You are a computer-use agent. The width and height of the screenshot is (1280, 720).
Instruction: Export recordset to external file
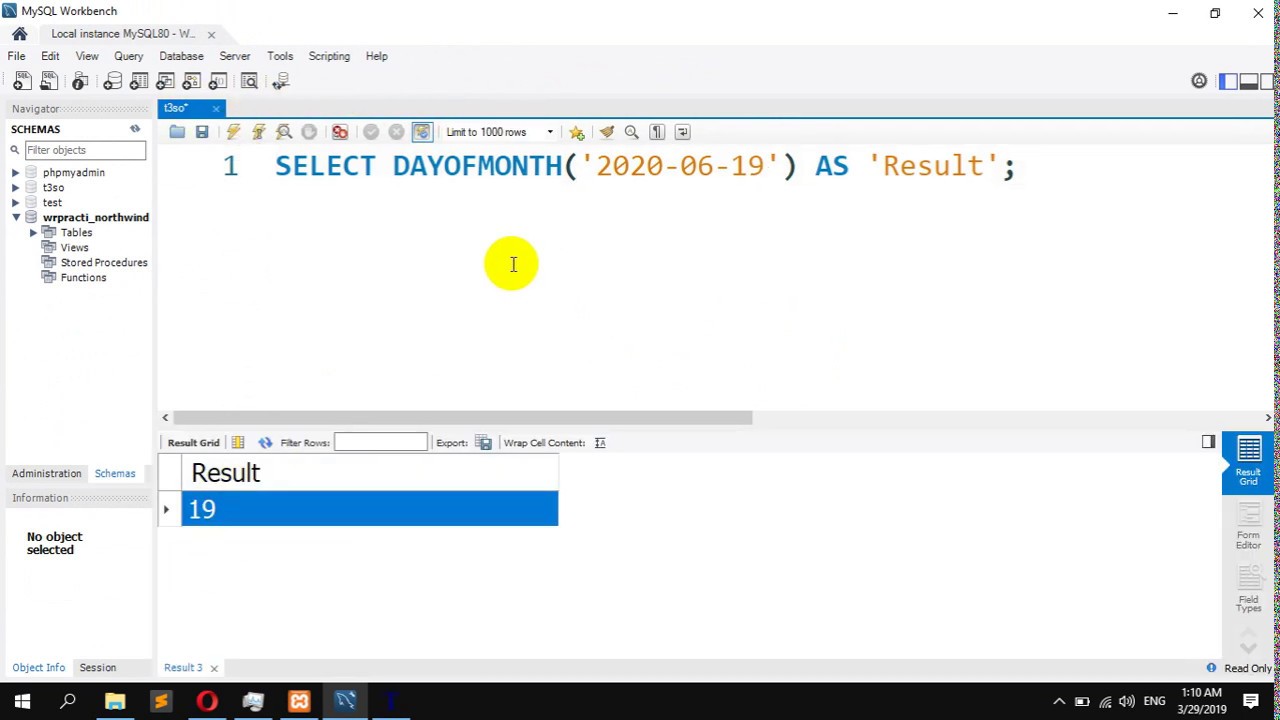click(483, 443)
